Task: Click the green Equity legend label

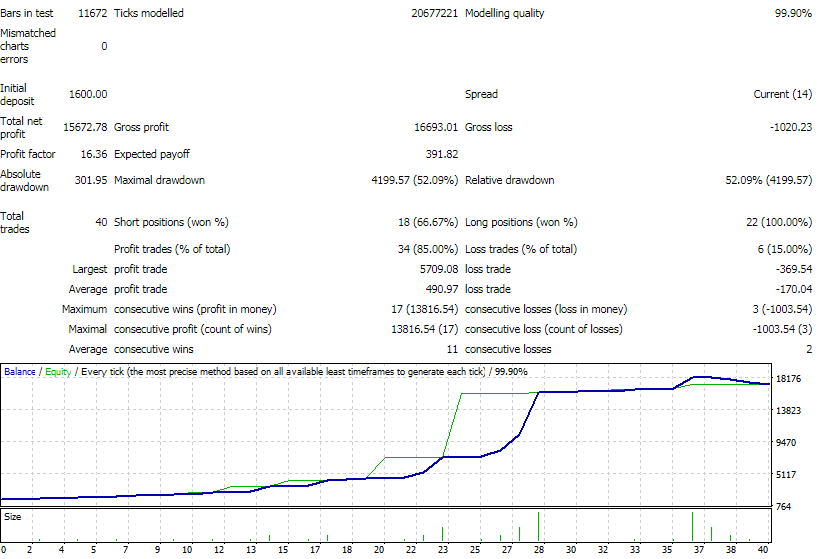Action: pyautogui.click(x=58, y=371)
